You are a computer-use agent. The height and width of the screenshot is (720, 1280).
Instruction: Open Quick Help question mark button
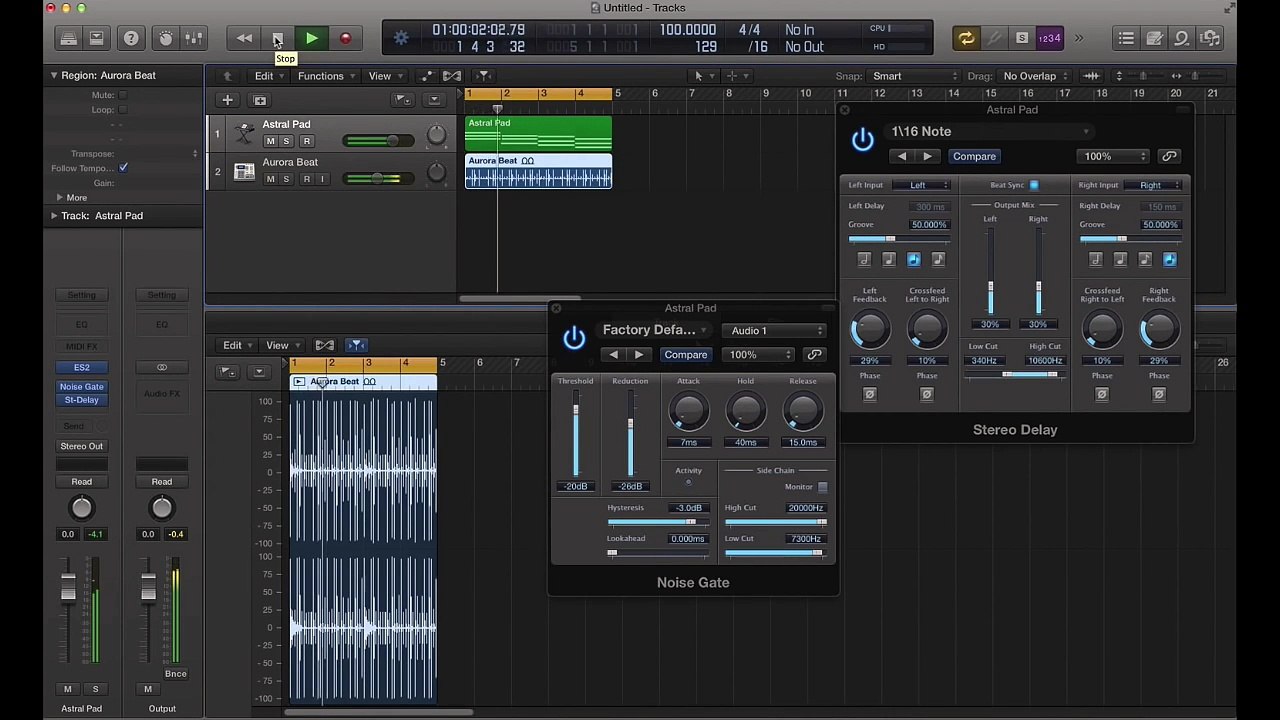pos(131,39)
